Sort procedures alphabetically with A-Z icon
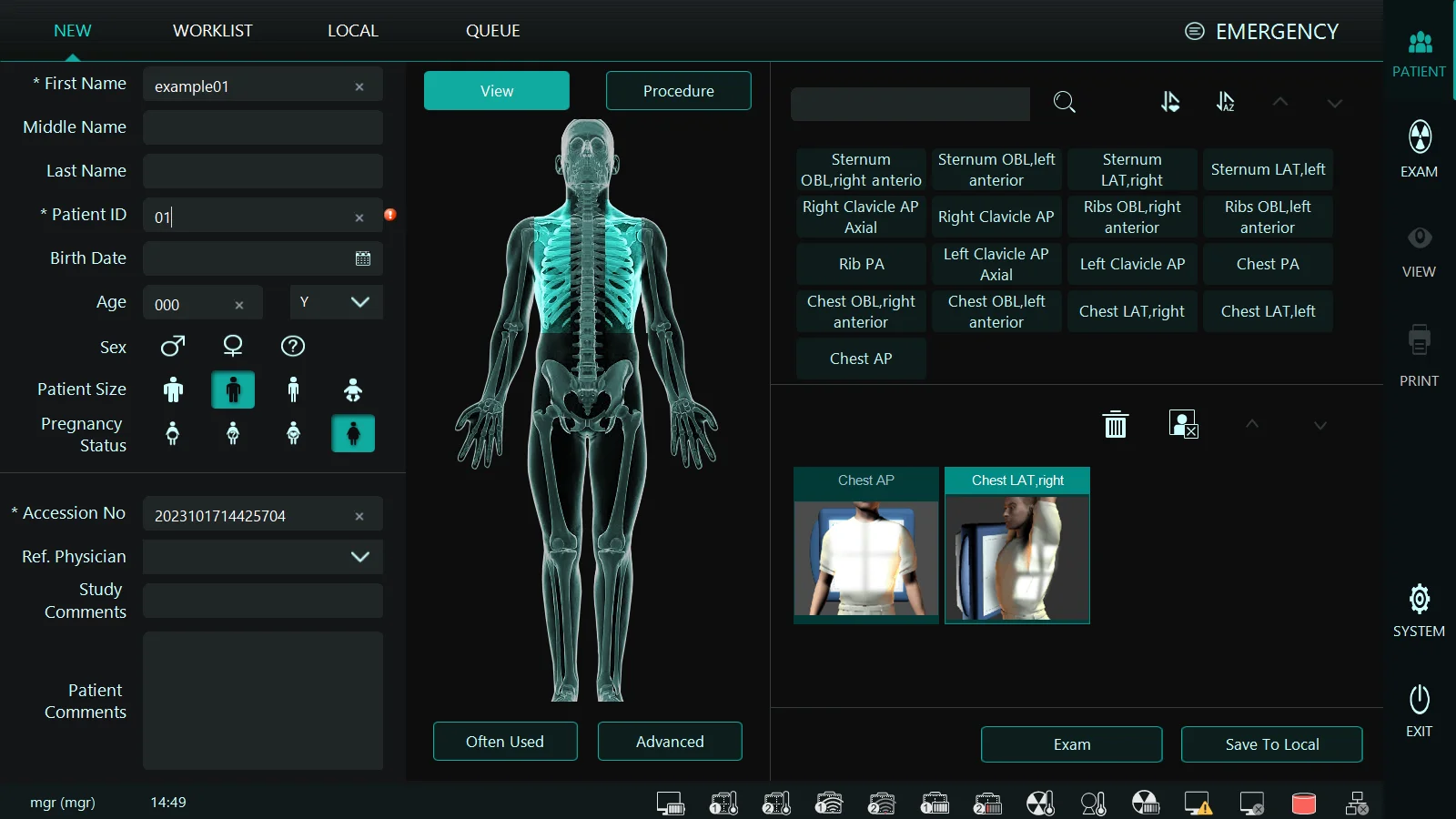 pyautogui.click(x=1225, y=103)
